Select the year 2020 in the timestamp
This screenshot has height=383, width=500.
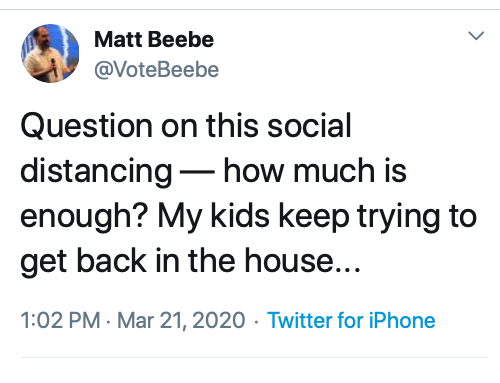click(x=219, y=320)
